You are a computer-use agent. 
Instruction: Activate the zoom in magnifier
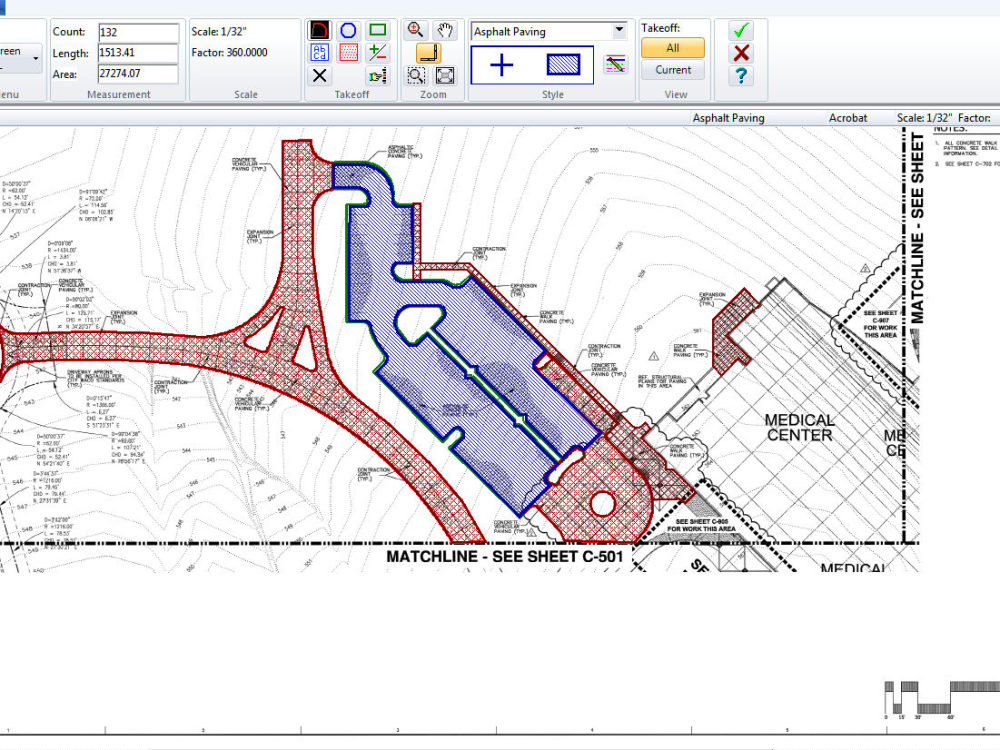pyautogui.click(x=415, y=30)
